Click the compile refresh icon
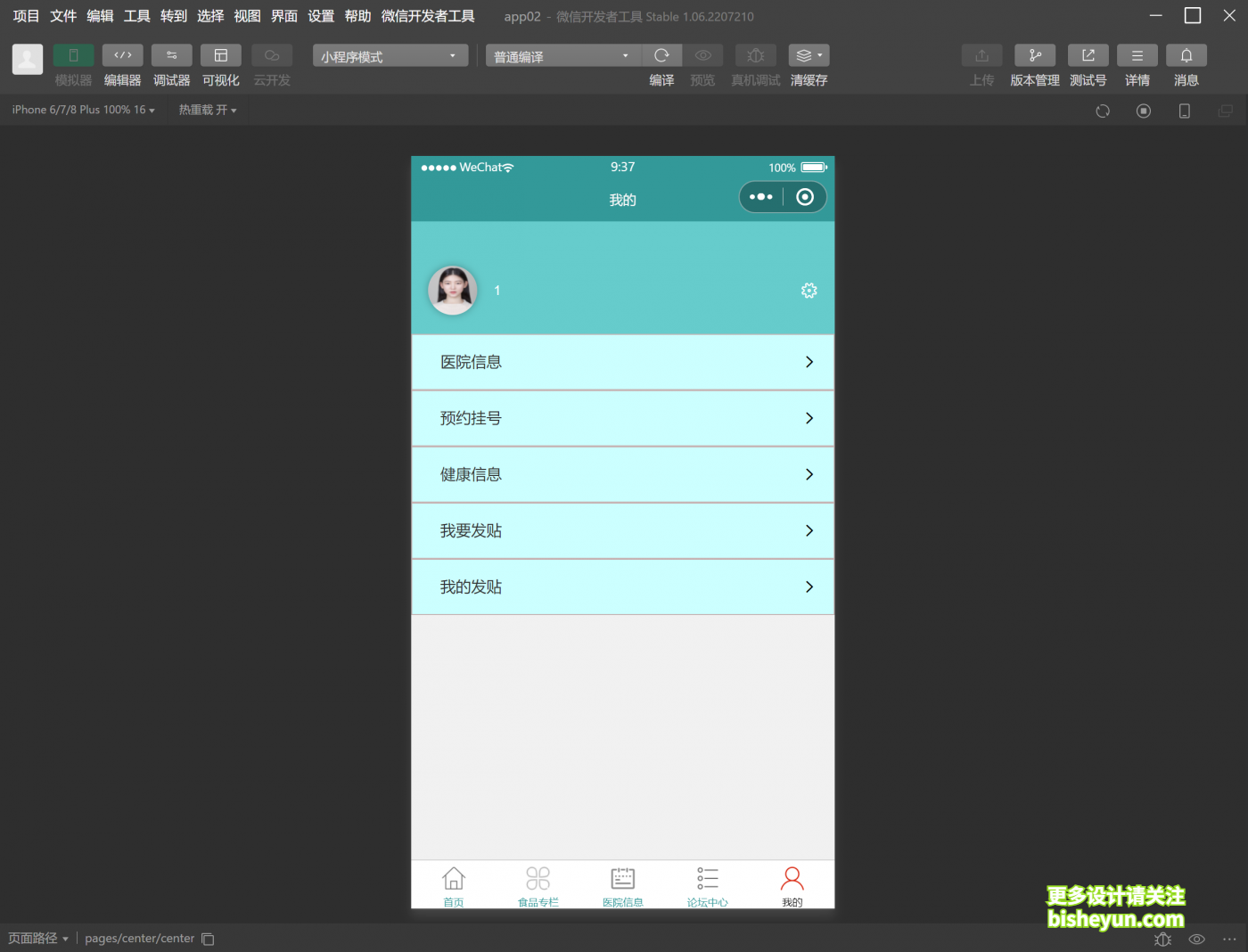1248x952 pixels. pyautogui.click(x=661, y=55)
